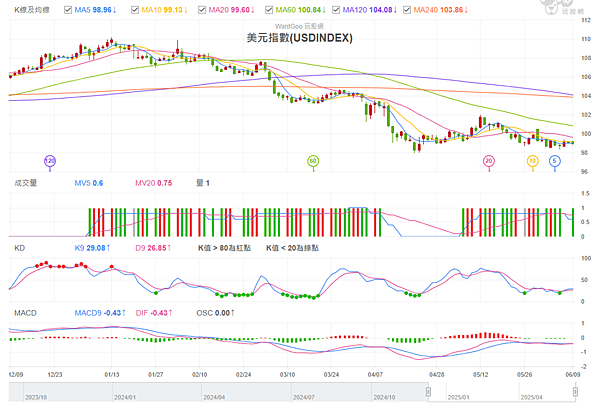Click the WantGoo 玩股網 watermark text
The image size is (600, 407).
coord(299,26)
